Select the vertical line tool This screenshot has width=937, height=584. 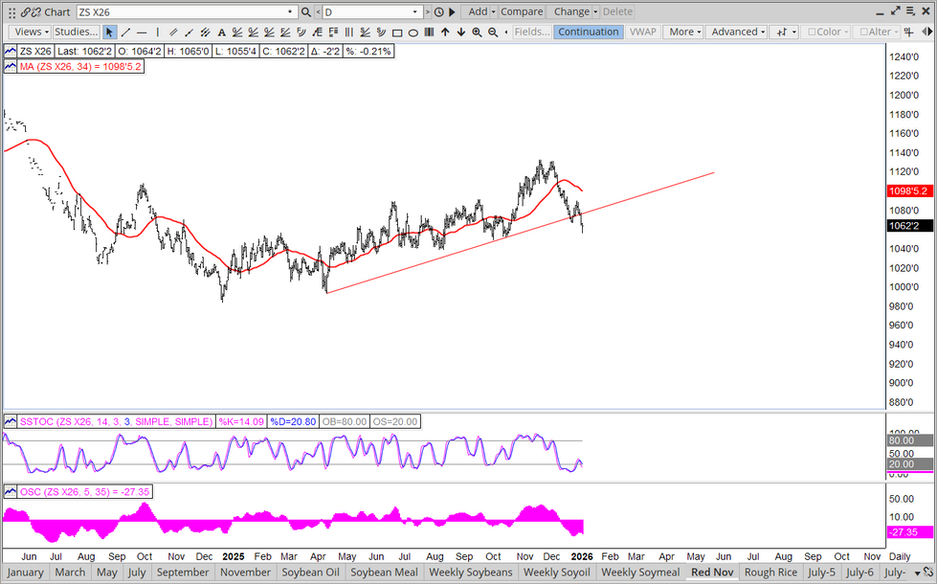pyautogui.click(x=158, y=32)
